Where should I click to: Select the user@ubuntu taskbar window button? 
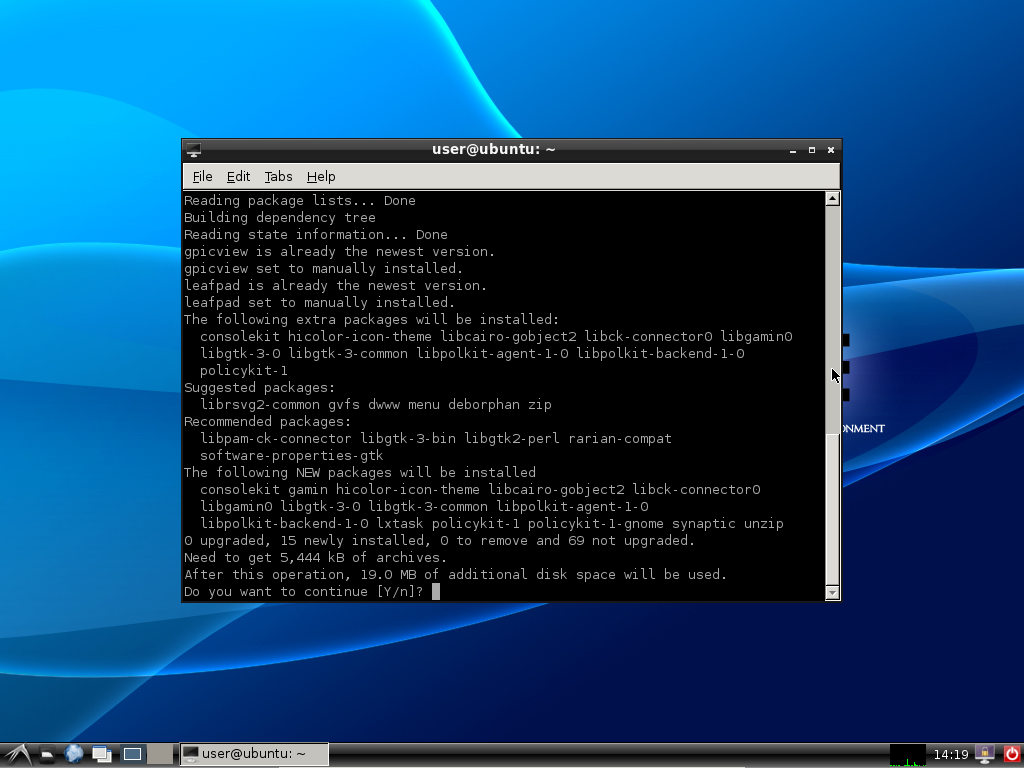(253, 754)
